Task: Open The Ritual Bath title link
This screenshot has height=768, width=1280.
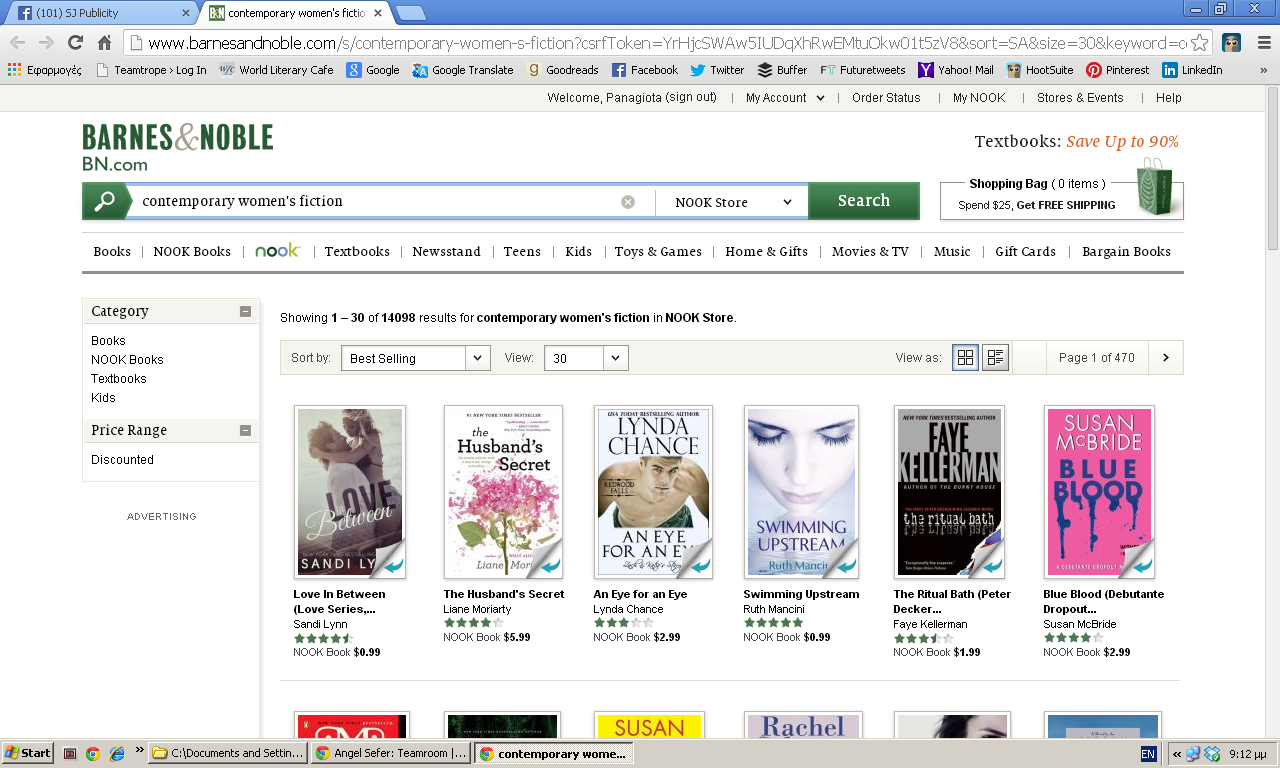Action: (x=952, y=601)
